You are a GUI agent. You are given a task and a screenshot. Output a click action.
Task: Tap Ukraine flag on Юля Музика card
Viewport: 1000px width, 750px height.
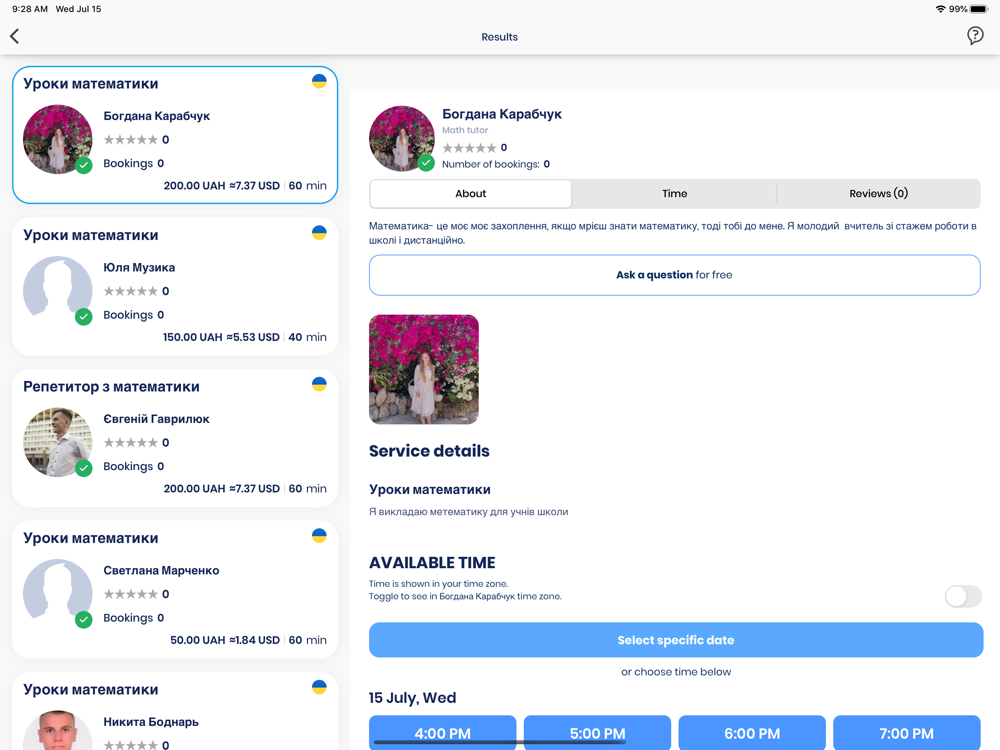pyautogui.click(x=319, y=233)
